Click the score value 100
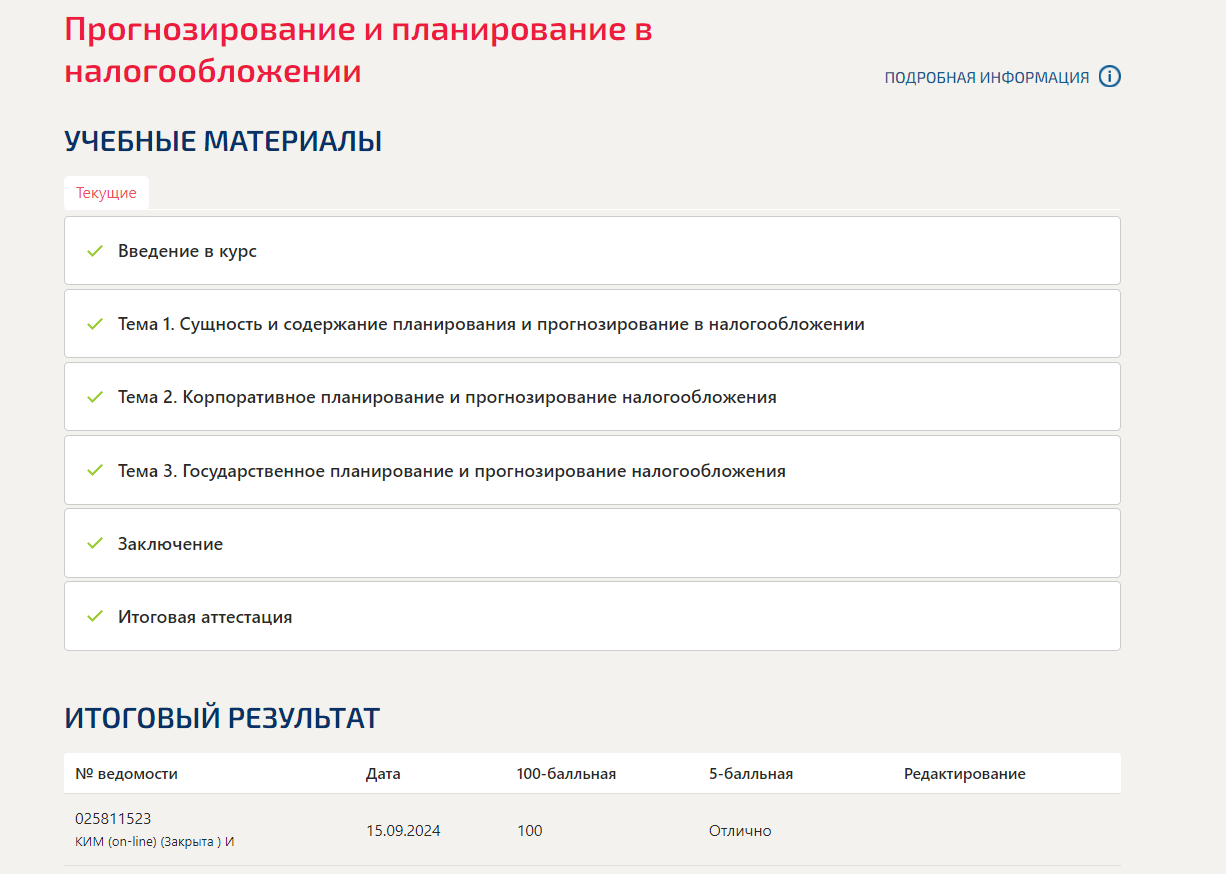 (530, 831)
